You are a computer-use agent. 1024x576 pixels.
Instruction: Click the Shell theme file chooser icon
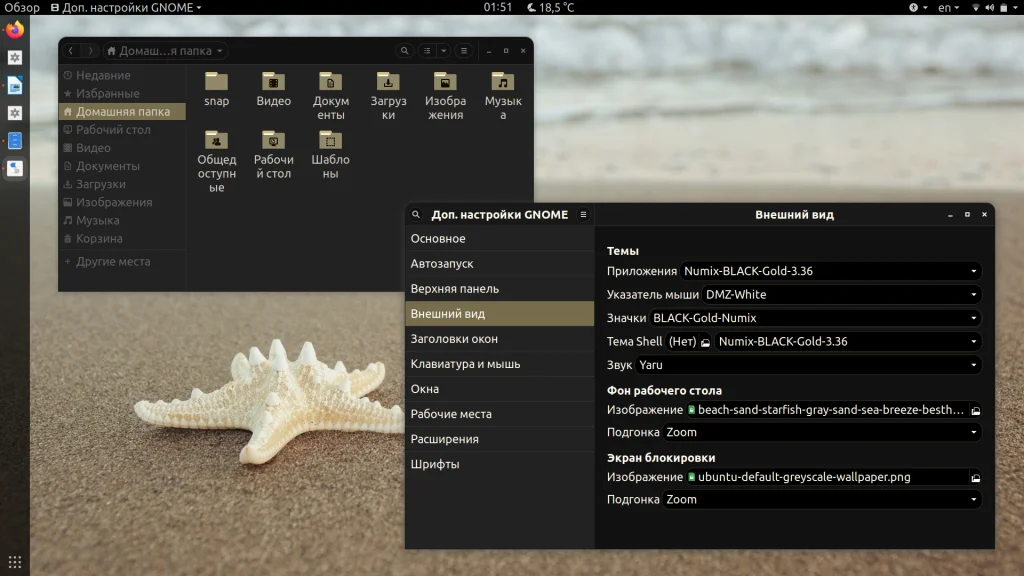point(705,342)
